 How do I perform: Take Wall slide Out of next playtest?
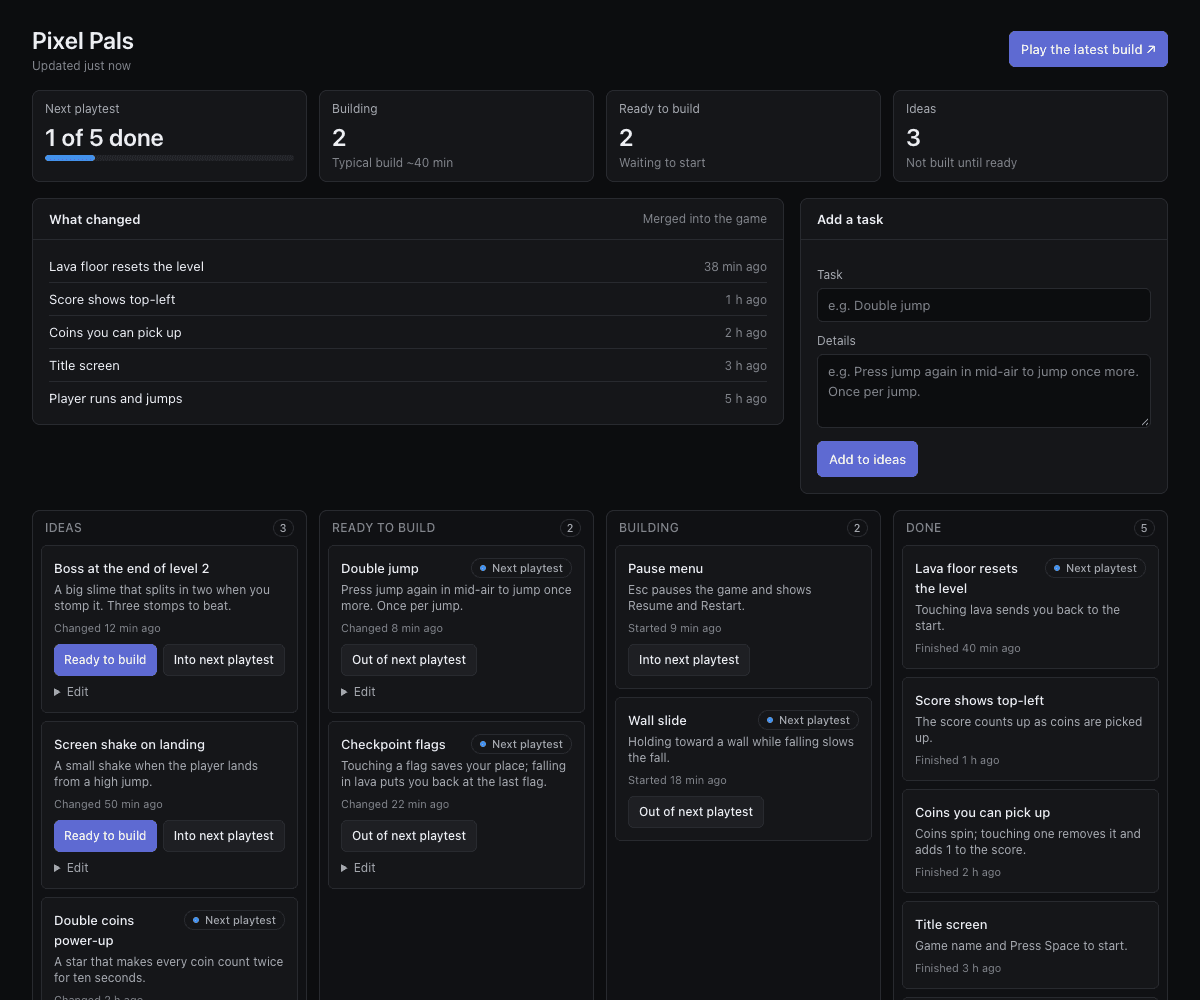696,812
